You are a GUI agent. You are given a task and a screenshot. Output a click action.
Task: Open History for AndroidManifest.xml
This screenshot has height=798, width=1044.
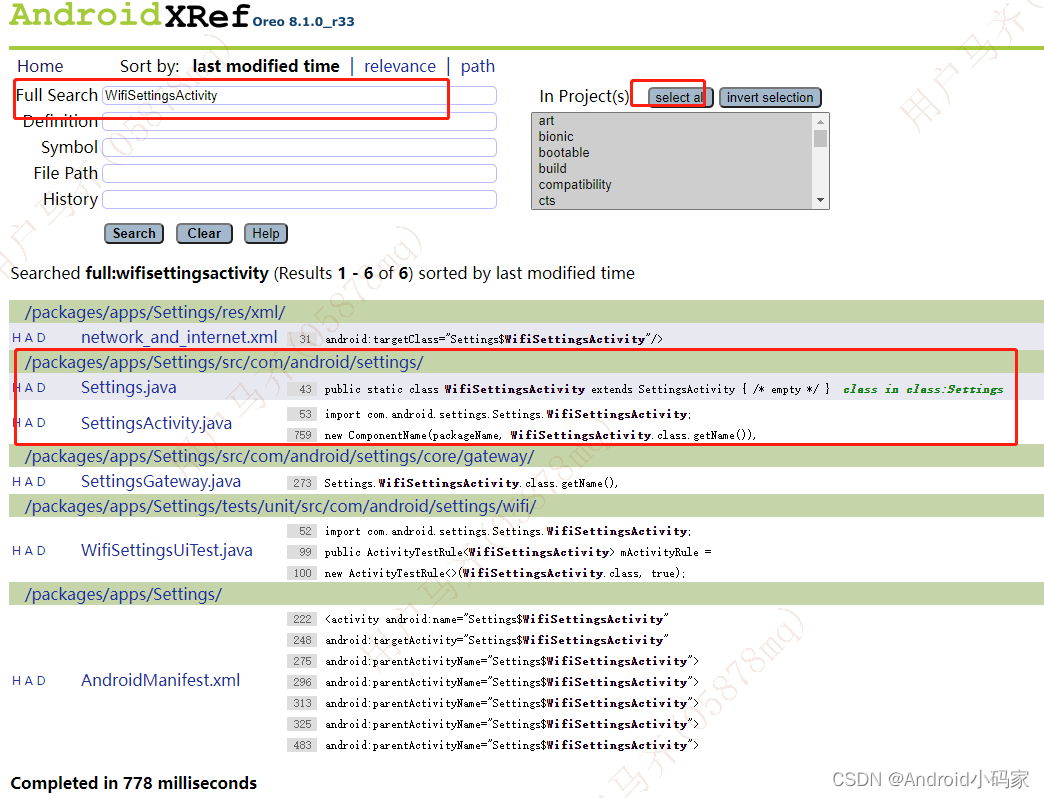click(x=17, y=680)
